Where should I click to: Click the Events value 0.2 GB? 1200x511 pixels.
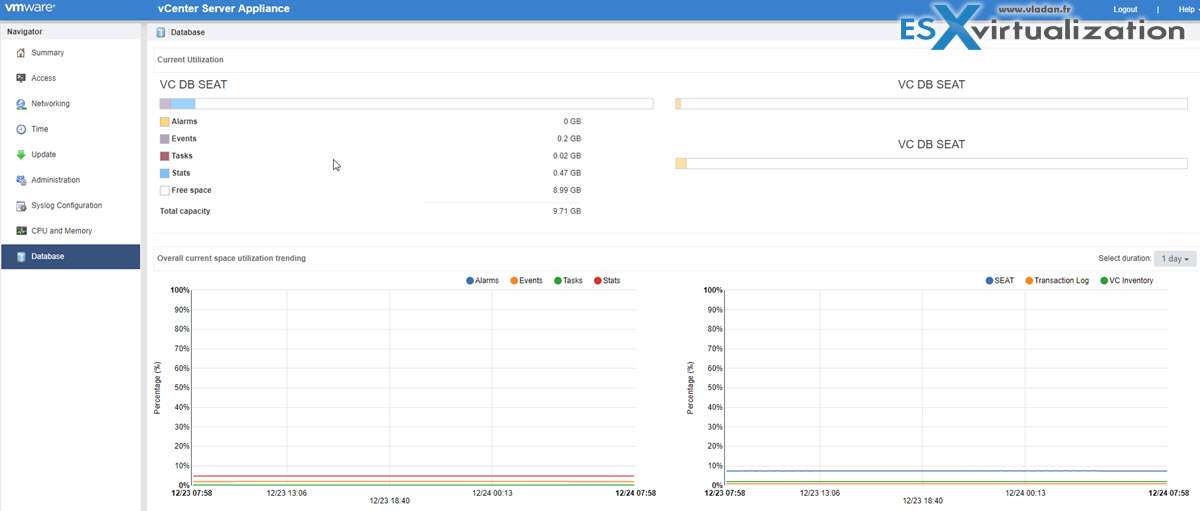click(x=569, y=139)
